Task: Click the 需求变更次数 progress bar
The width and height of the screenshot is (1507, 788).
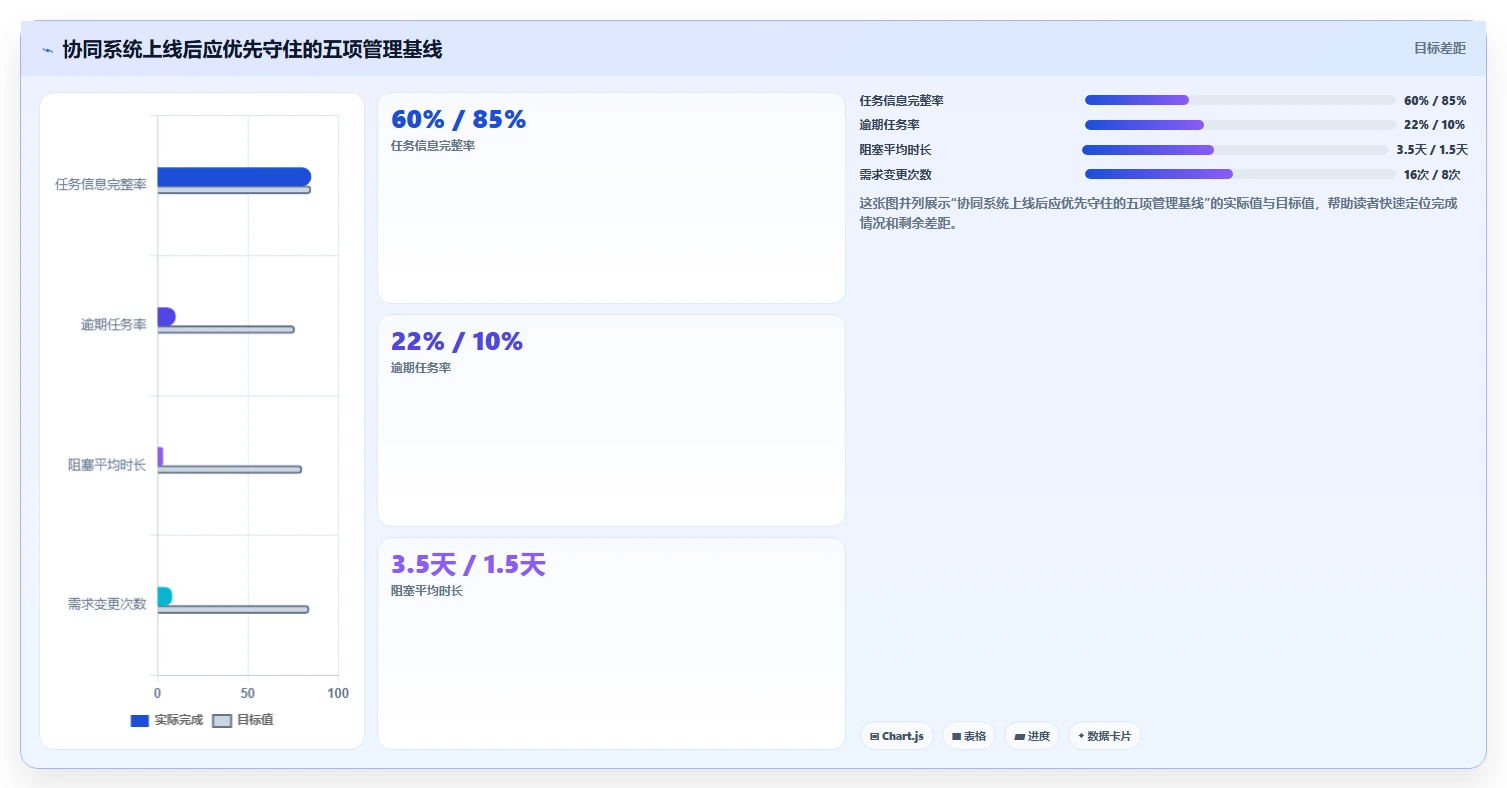Action: (x=1240, y=174)
